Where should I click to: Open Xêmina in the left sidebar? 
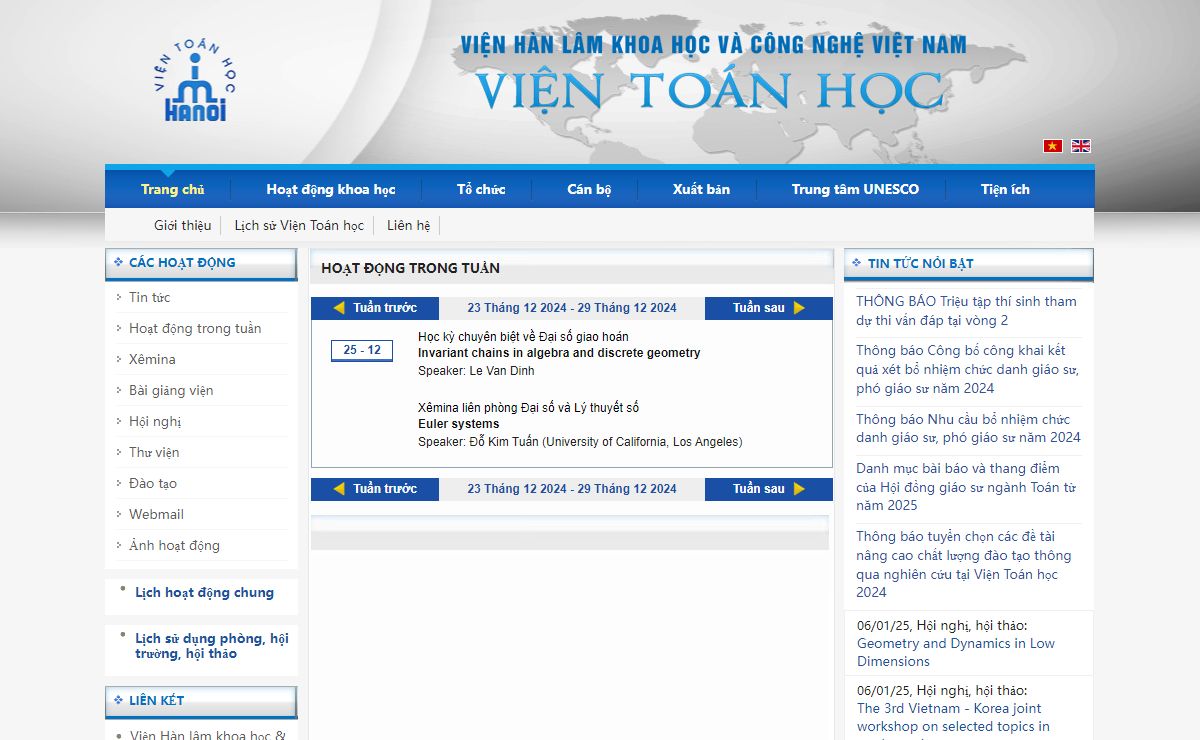pos(152,359)
